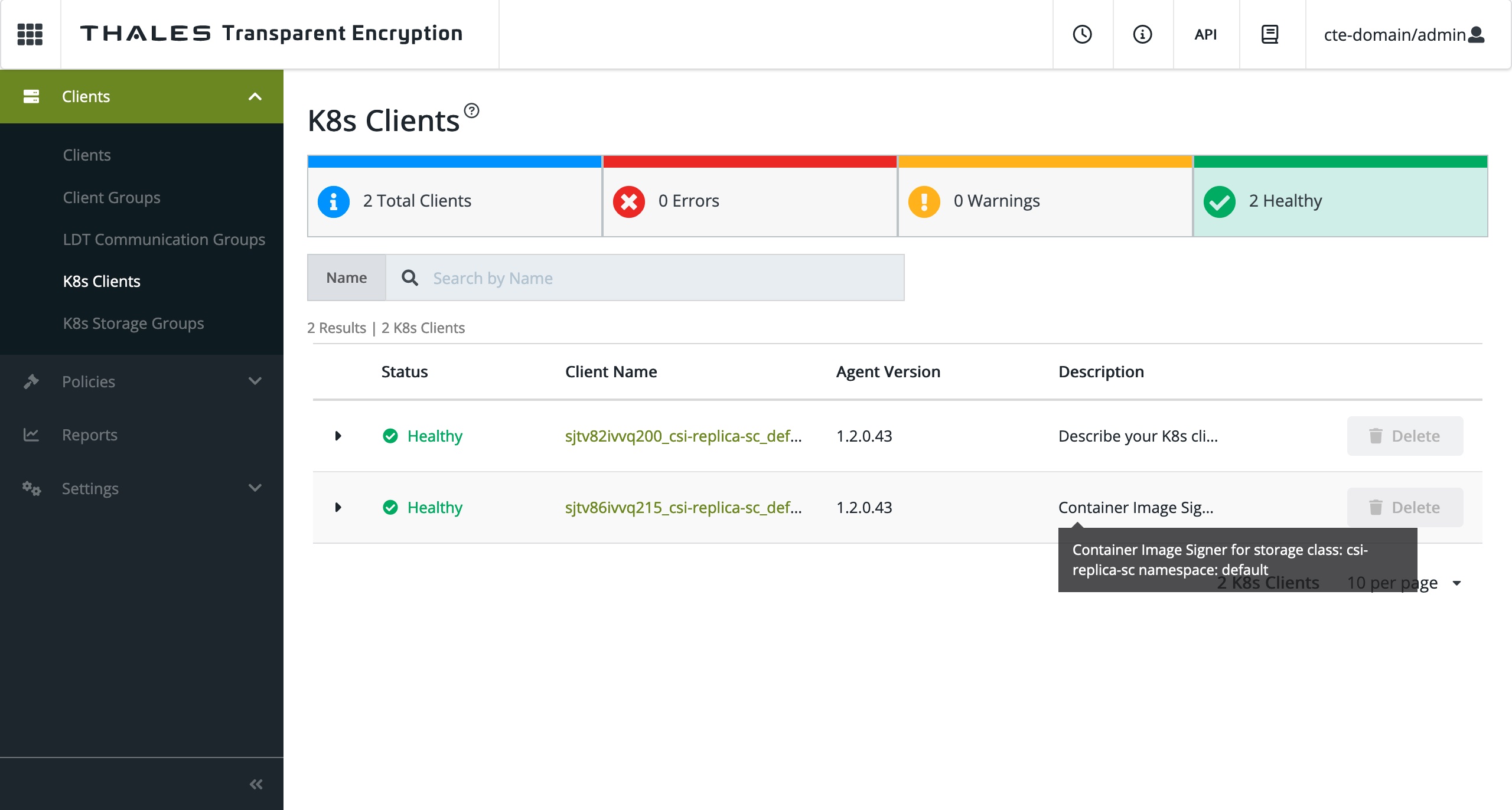Click the user account icon beside cte-domain/admin

point(1477,35)
